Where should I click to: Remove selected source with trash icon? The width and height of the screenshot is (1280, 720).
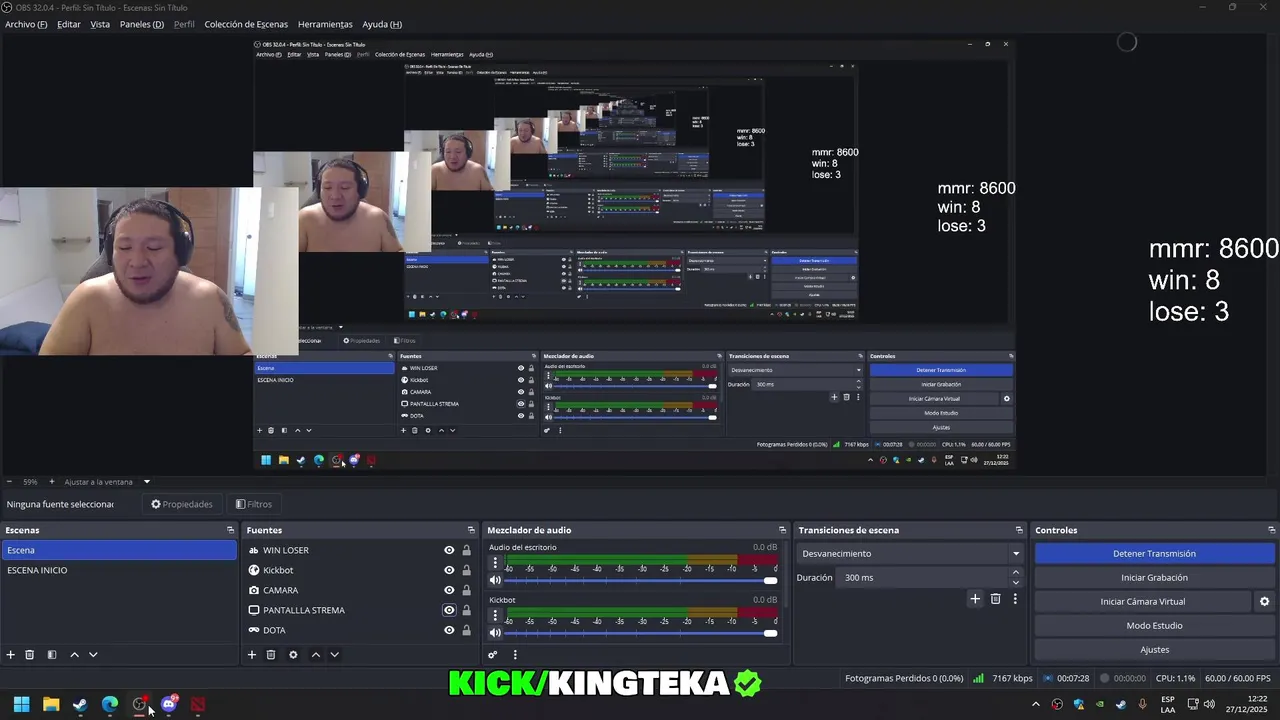point(271,655)
